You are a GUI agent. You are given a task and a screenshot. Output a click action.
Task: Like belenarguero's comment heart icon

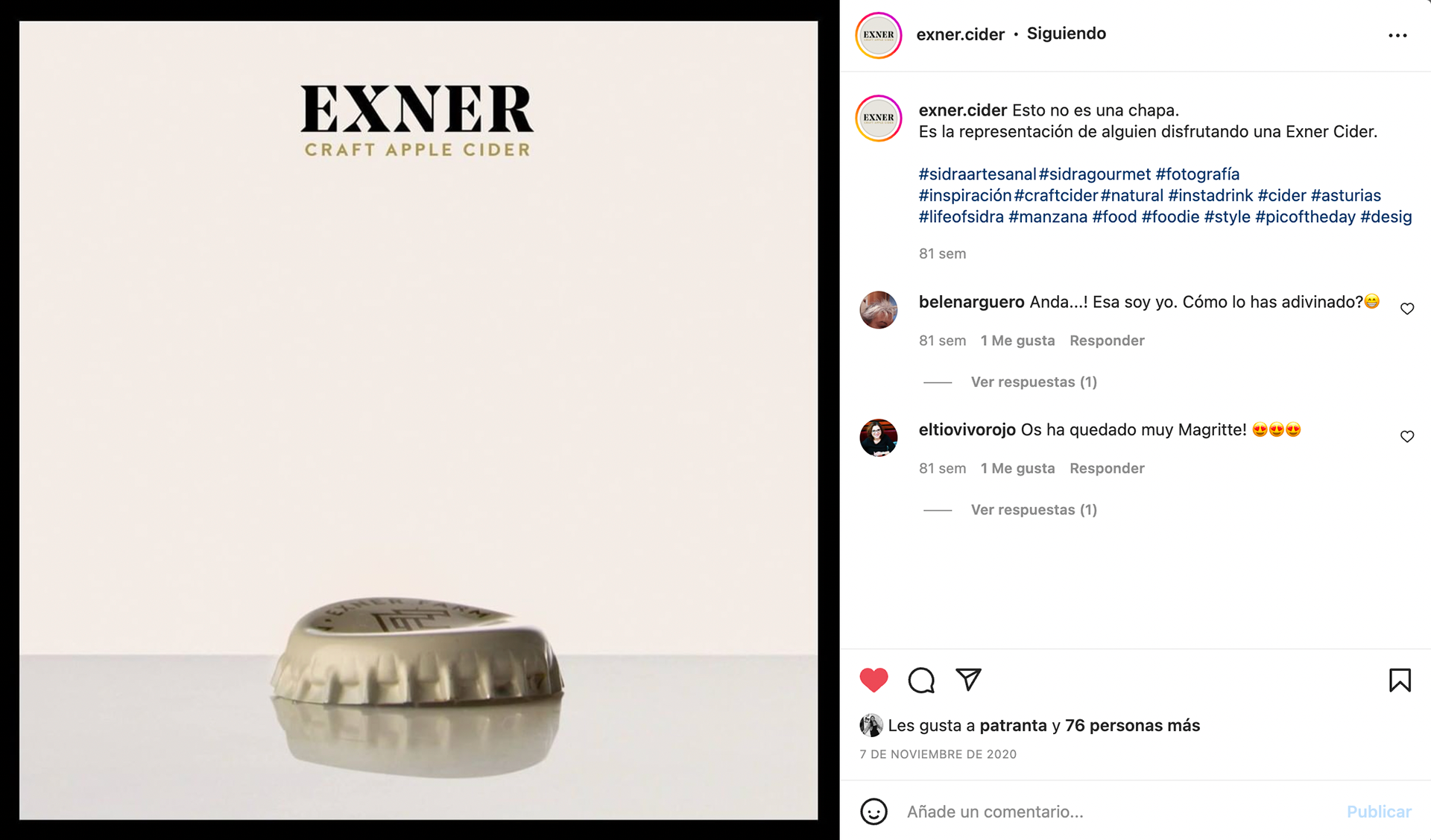pos(1407,309)
